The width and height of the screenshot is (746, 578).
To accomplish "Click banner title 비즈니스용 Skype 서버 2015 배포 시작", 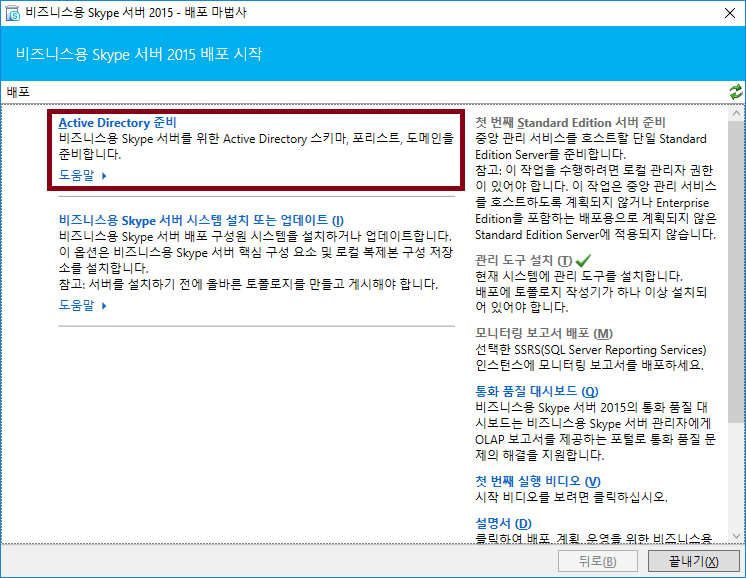I will (138, 54).
